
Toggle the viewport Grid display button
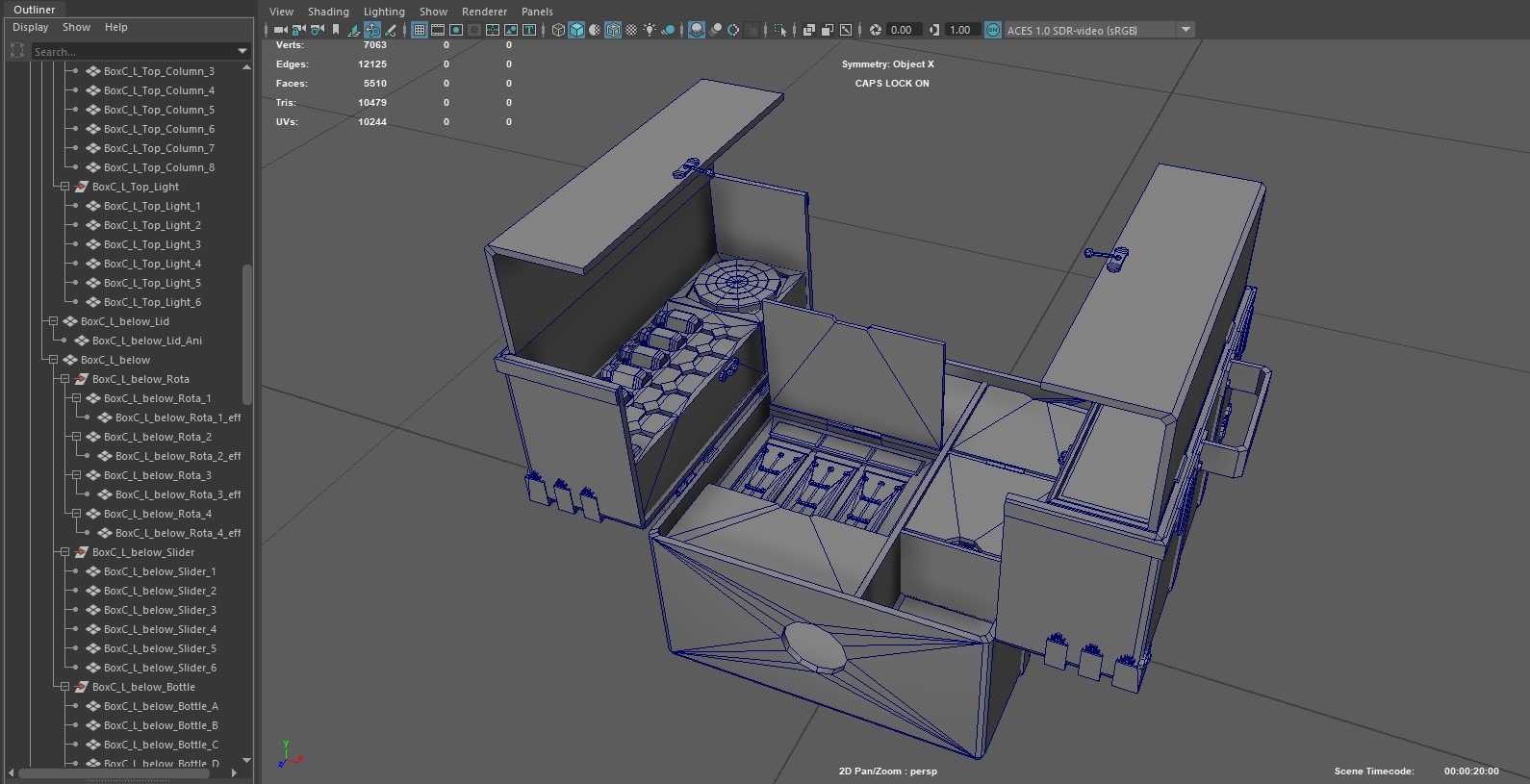(420, 30)
